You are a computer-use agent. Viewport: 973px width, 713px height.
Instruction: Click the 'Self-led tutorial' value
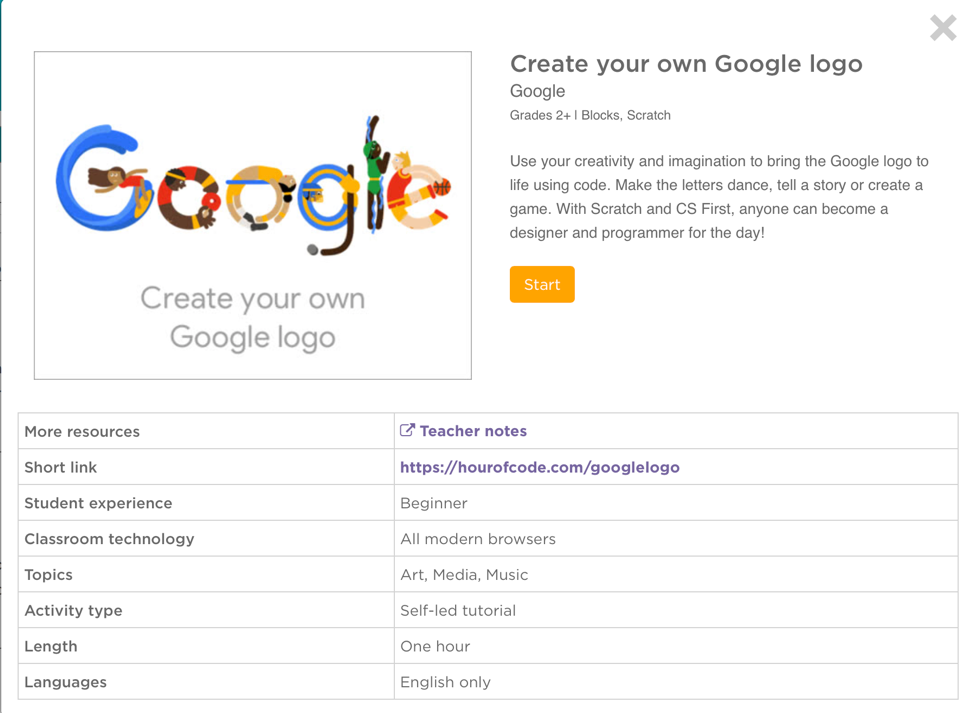click(458, 611)
